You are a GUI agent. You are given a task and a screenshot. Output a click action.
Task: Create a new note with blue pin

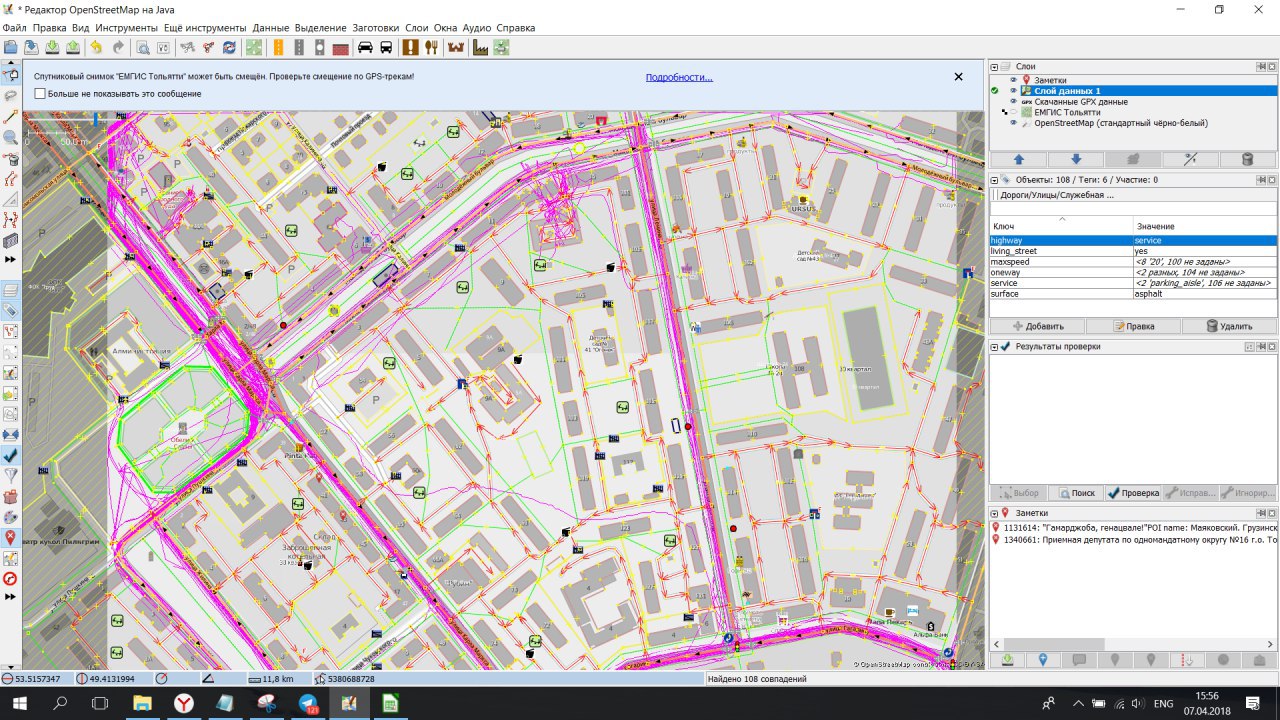click(1043, 660)
